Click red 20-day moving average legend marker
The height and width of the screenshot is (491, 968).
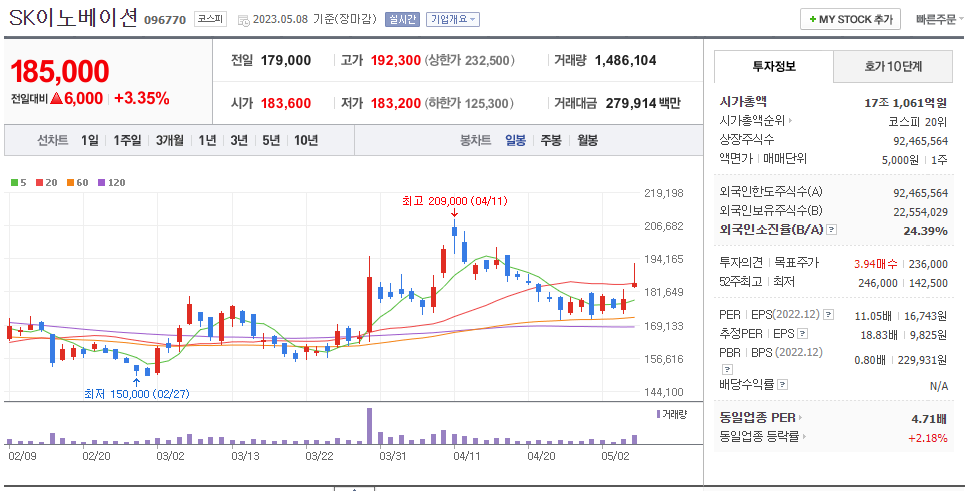[x=40, y=183]
